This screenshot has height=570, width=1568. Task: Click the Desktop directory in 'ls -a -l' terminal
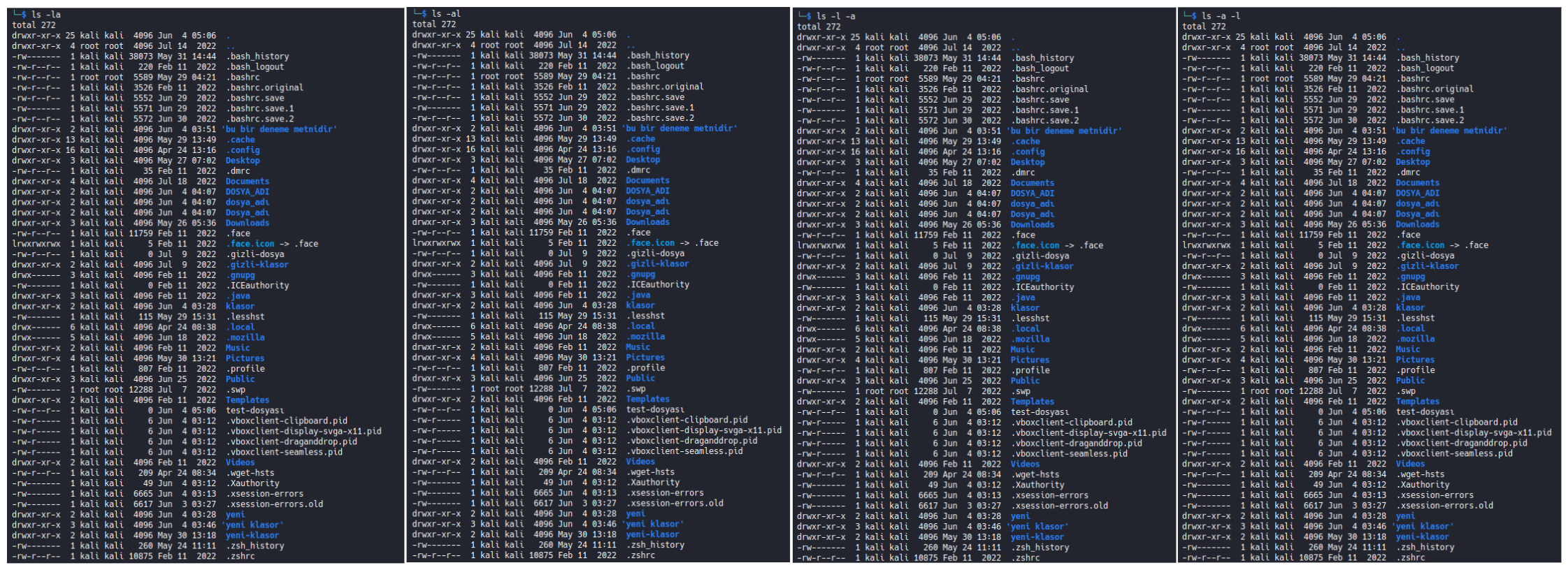tap(1413, 162)
